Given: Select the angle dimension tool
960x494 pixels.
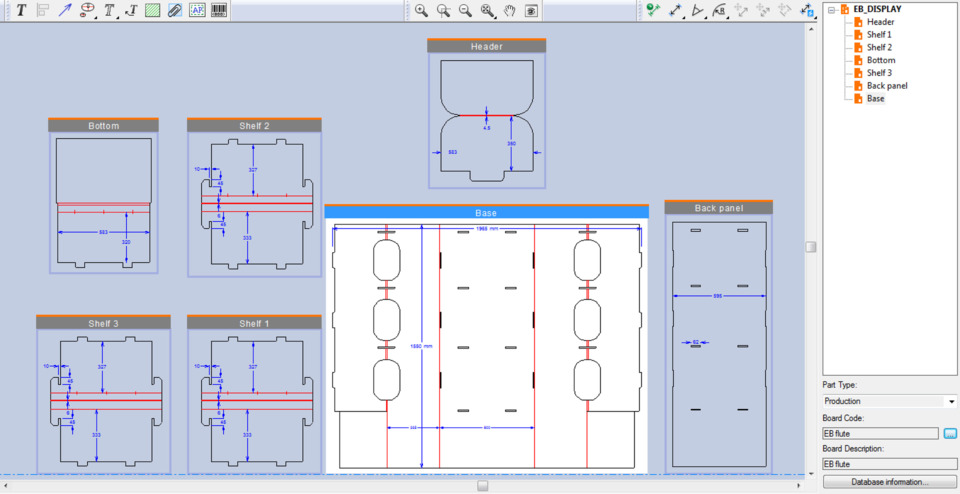Looking at the screenshot, I should [697, 10].
